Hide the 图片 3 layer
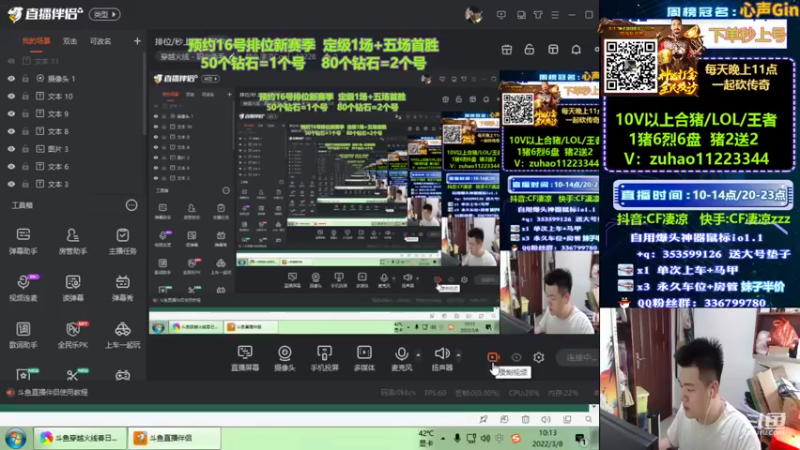 [x=11, y=149]
